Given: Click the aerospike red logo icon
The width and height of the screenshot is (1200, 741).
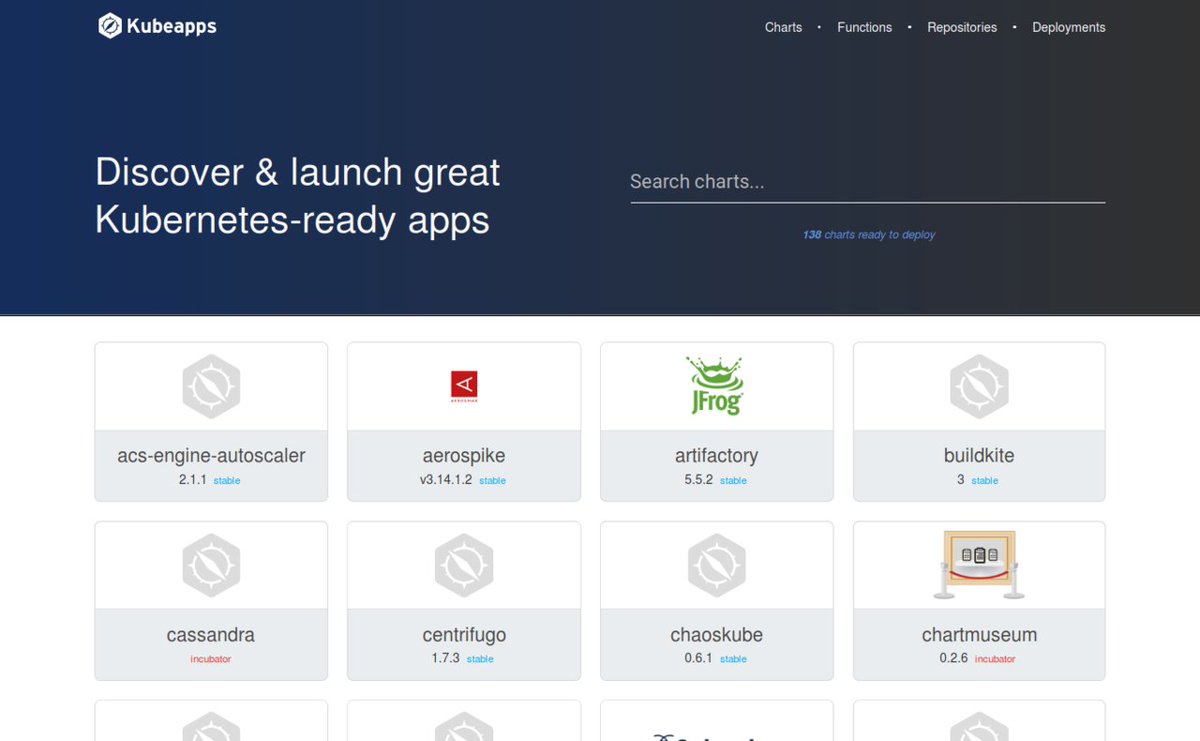Looking at the screenshot, I should [464, 386].
